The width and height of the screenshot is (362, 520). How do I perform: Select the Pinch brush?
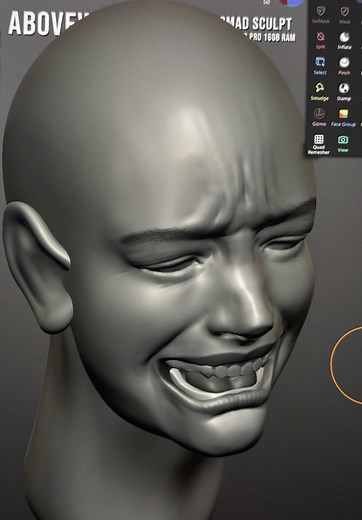tap(344, 66)
